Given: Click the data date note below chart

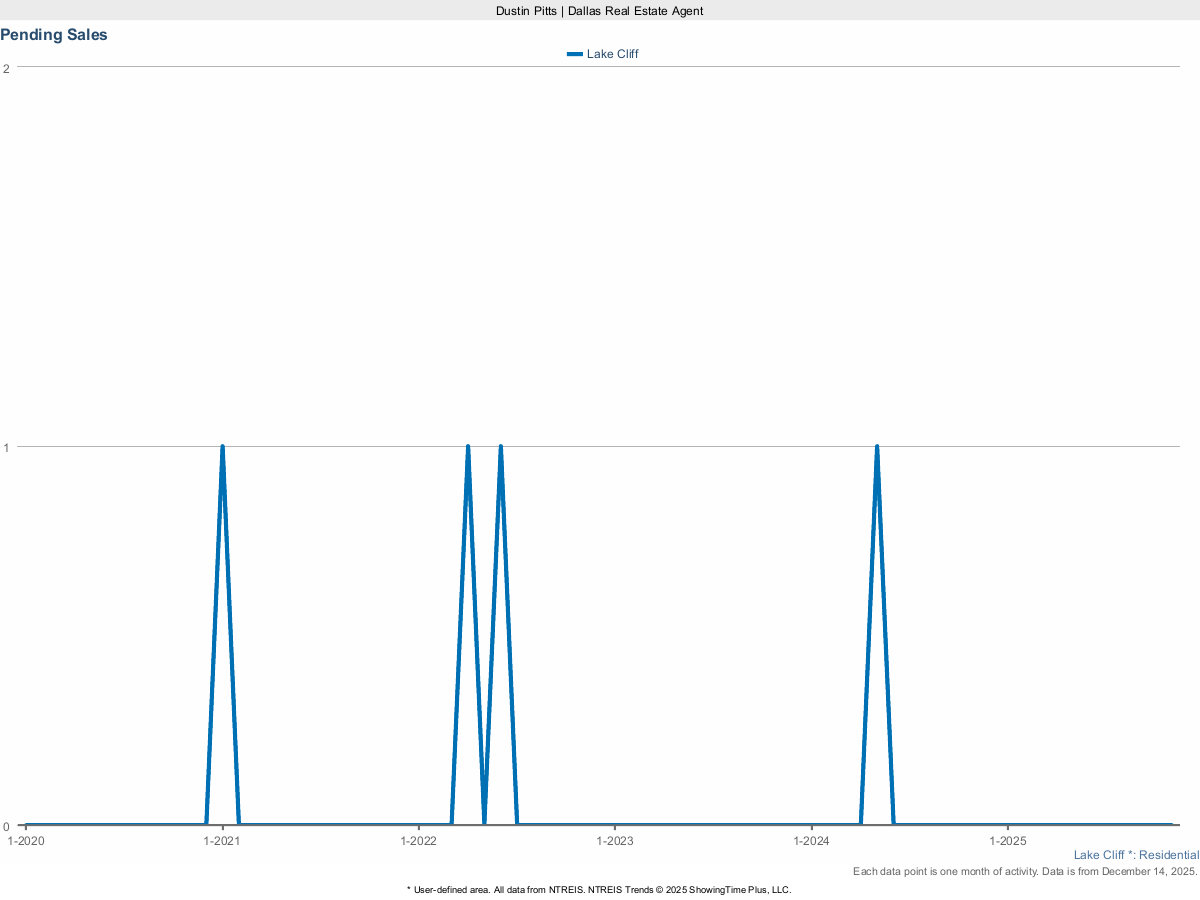Looking at the screenshot, I should (x=1025, y=872).
